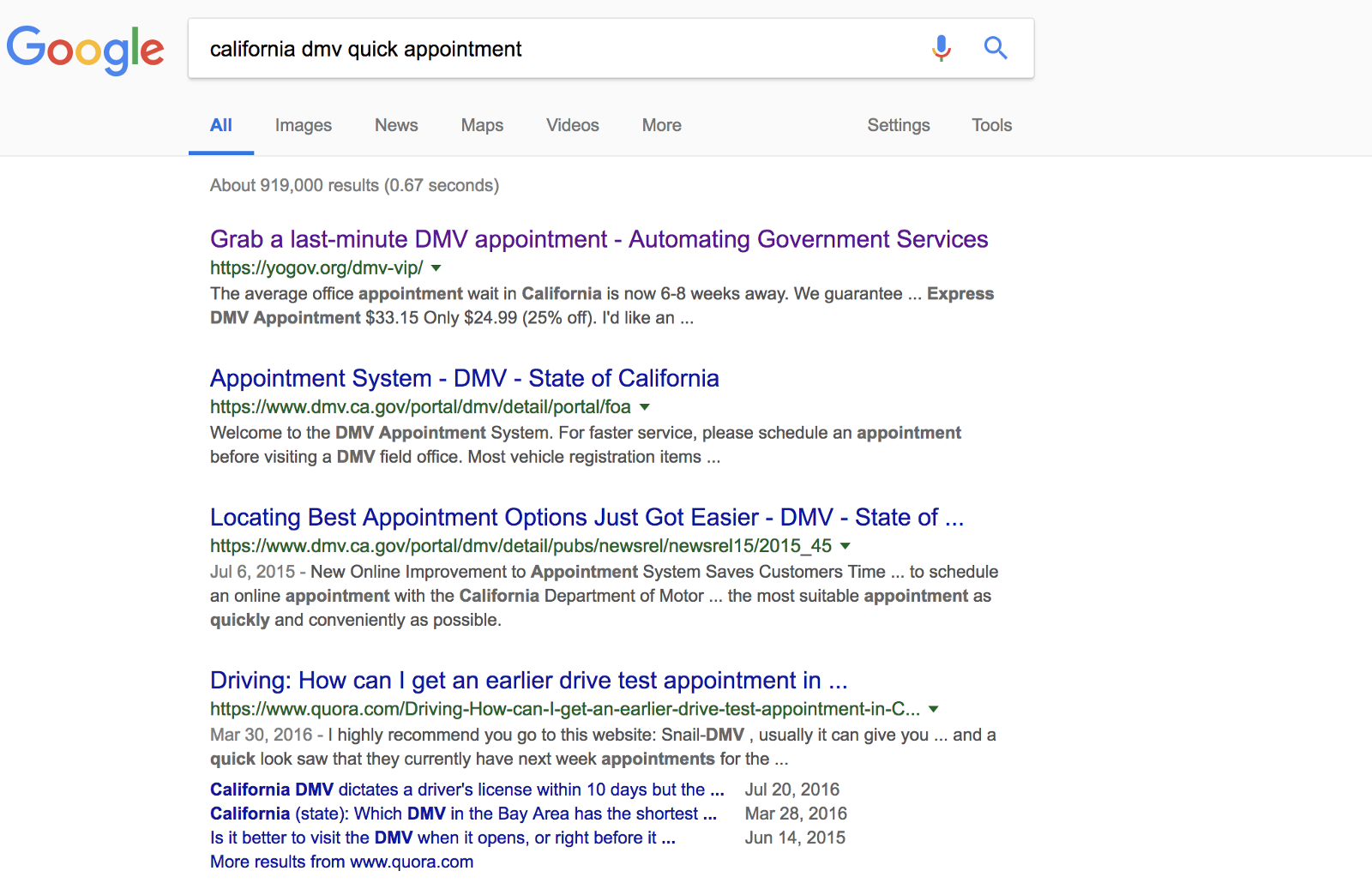The image size is (1372, 889).
Task: Open Quora earlier drive test appointment result
Action: coord(528,680)
